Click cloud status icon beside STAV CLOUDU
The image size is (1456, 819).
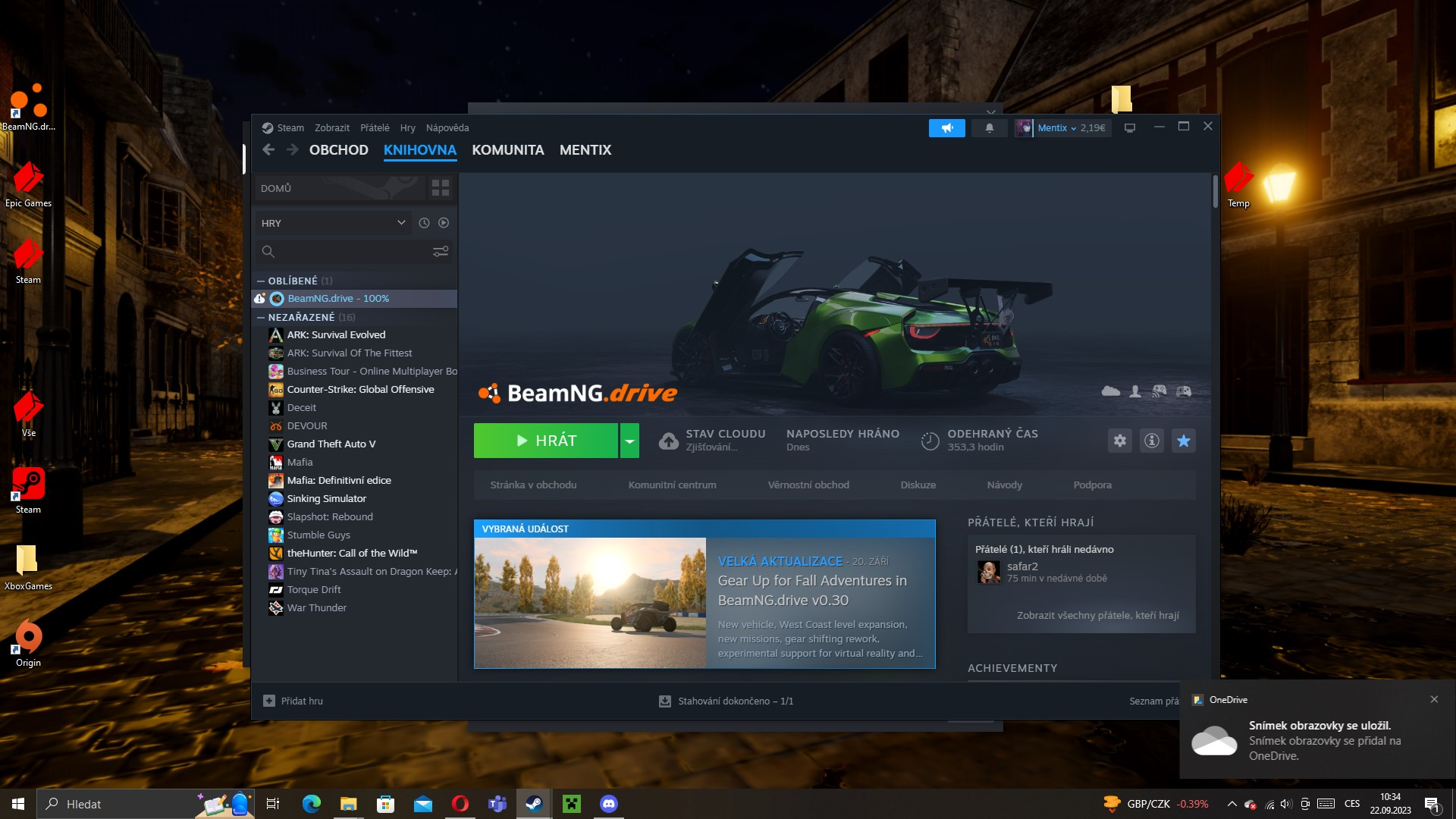(668, 441)
